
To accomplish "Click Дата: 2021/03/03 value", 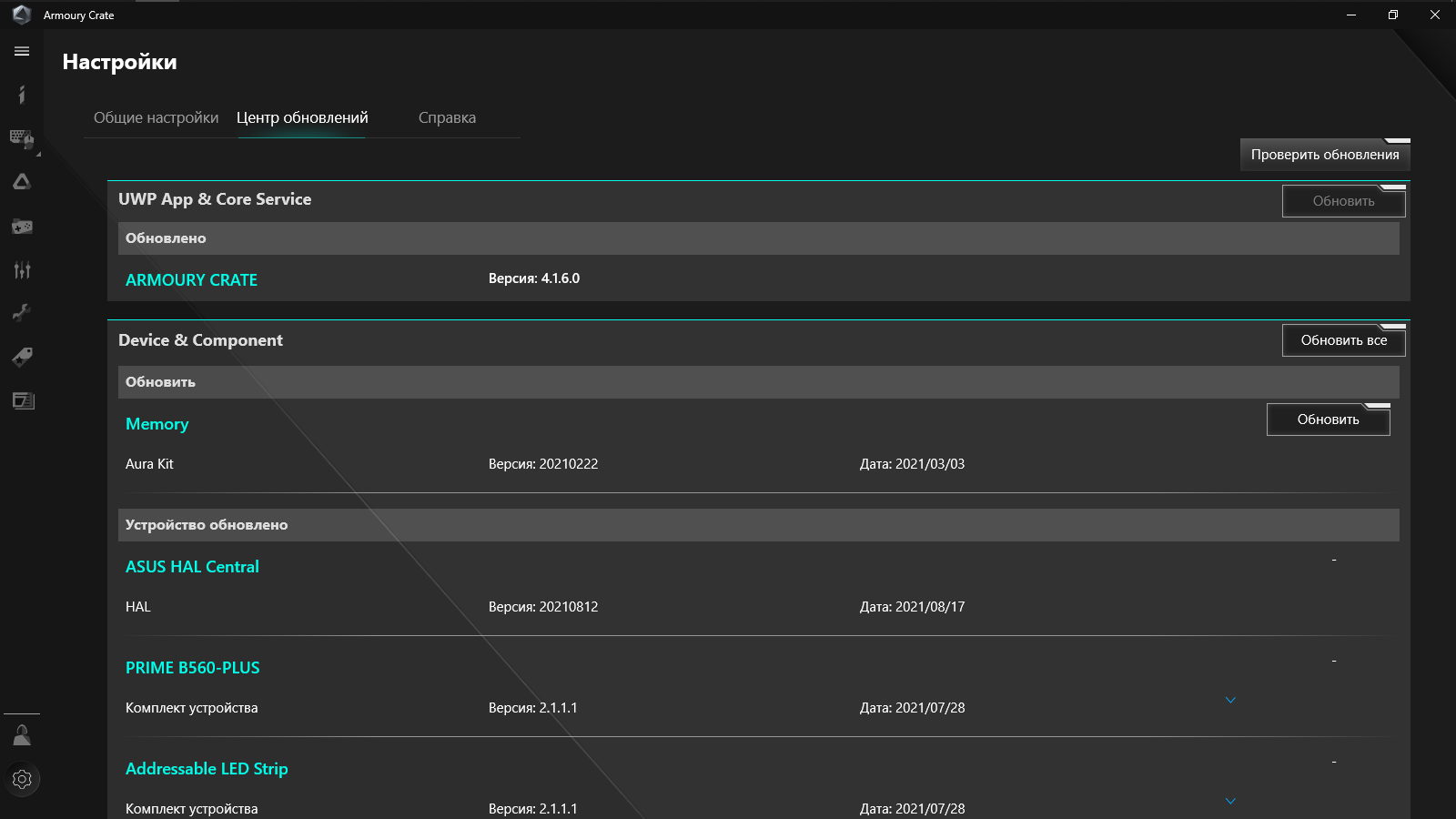I will coord(912,464).
